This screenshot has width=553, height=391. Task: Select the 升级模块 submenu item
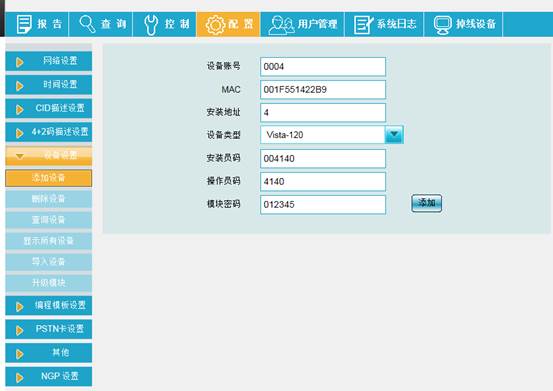coord(49,283)
